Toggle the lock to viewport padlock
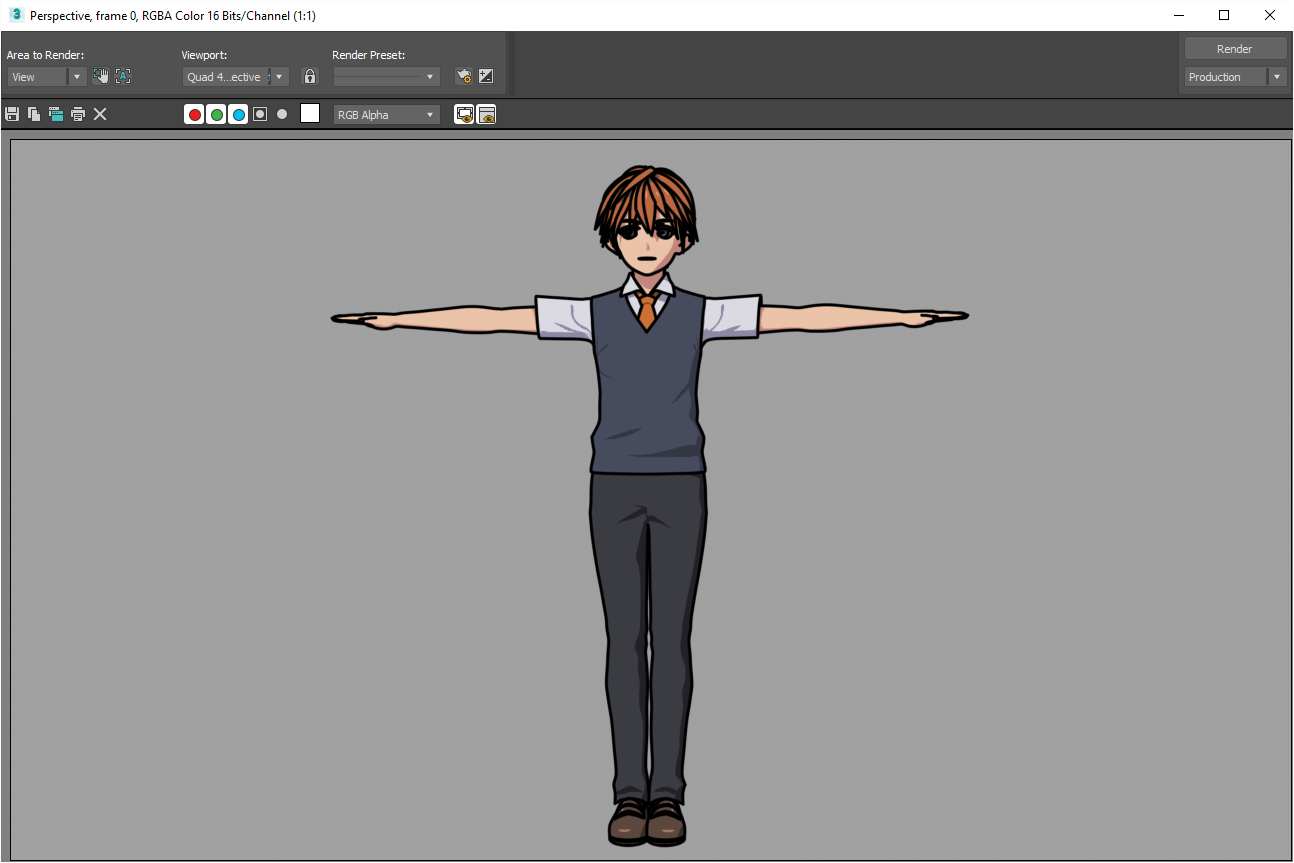 [310, 76]
